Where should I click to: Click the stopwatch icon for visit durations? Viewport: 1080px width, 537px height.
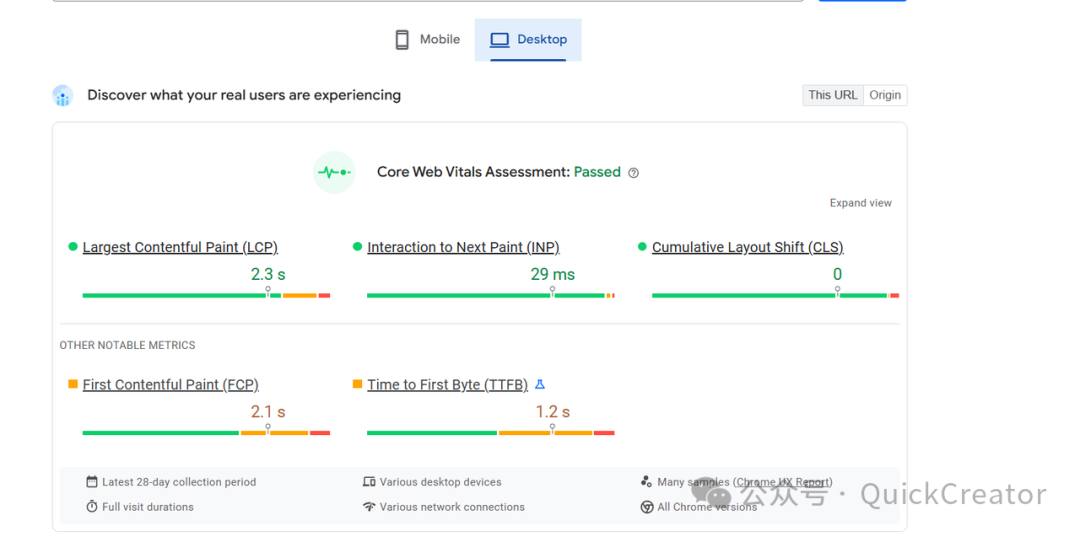point(92,507)
